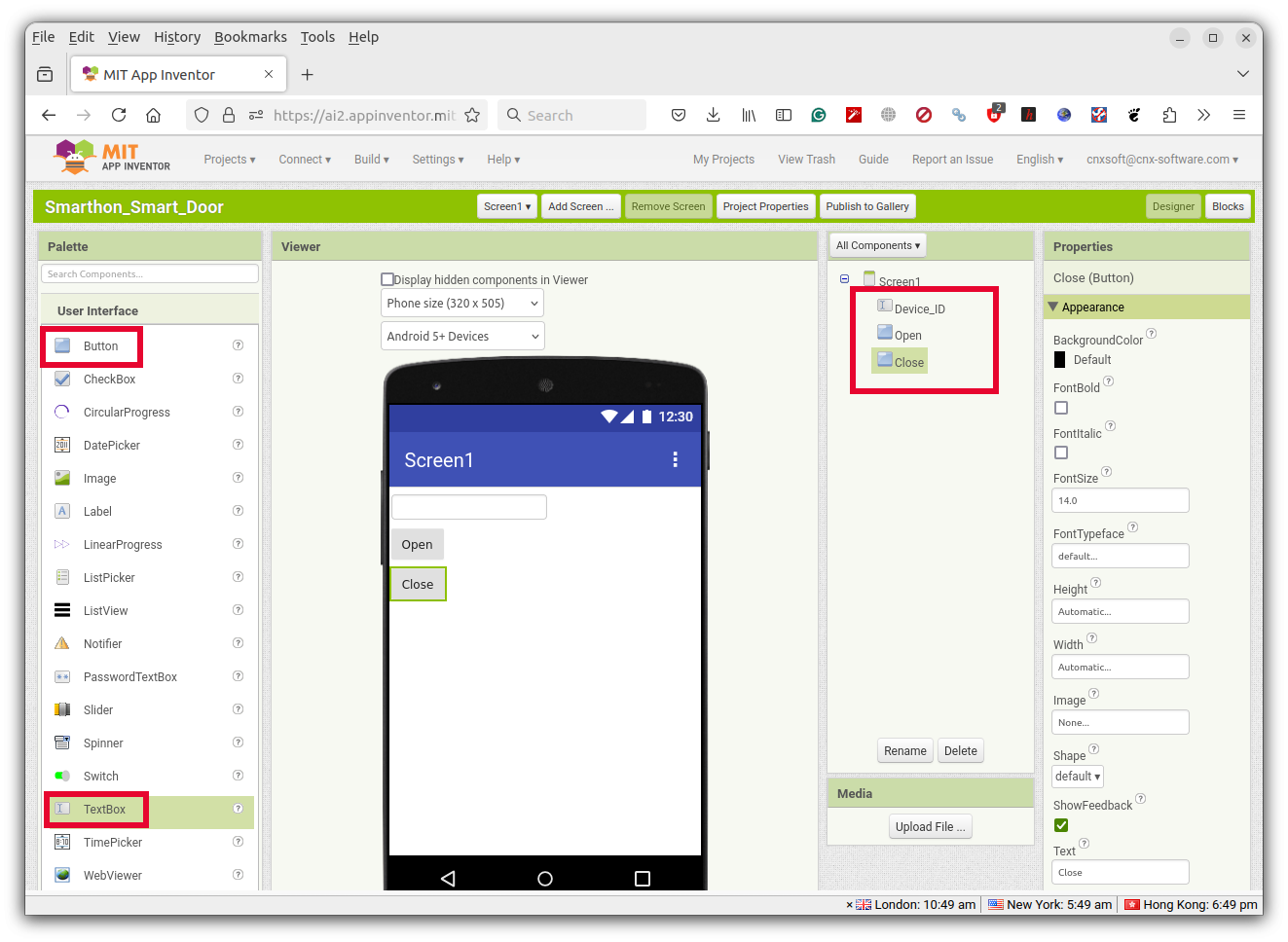Uncheck the ShowFeedback checkbox
The image size is (1288, 942).
coord(1061,825)
